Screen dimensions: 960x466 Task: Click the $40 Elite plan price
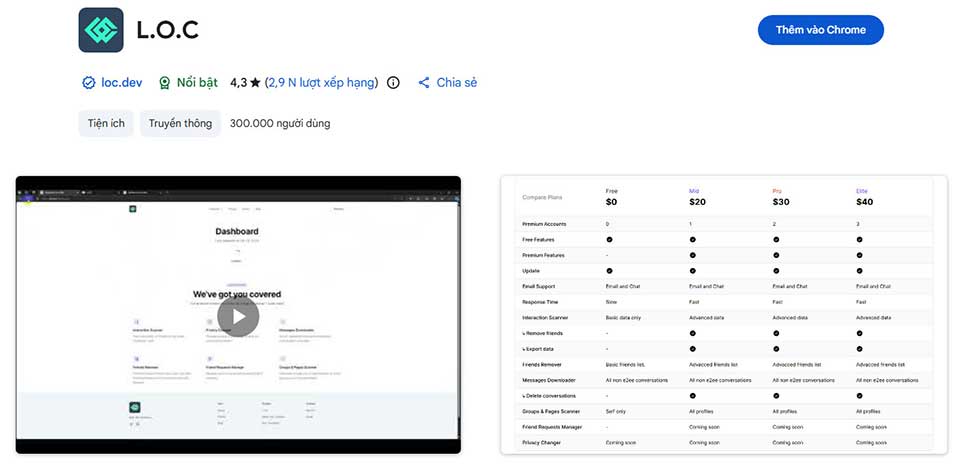click(x=864, y=202)
